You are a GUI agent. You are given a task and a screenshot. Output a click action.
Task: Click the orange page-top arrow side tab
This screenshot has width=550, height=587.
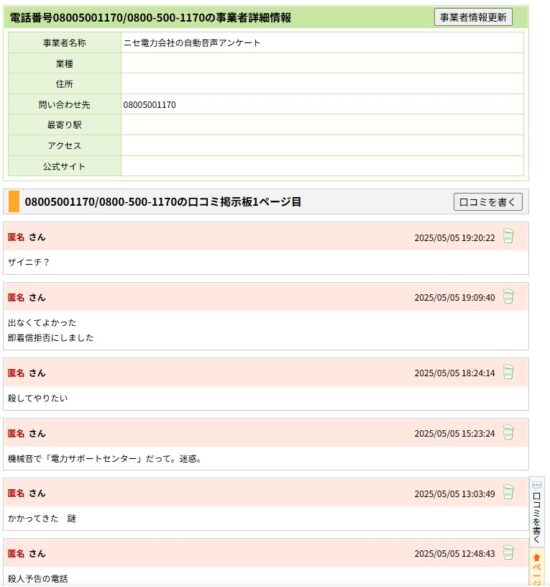(537, 567)
